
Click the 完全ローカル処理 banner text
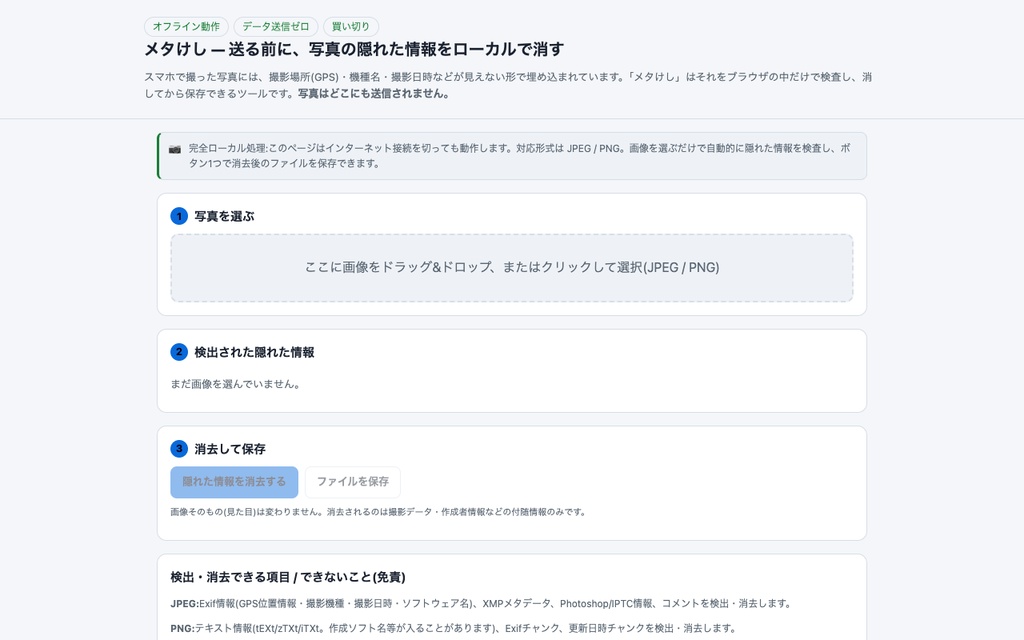point(520,155)
